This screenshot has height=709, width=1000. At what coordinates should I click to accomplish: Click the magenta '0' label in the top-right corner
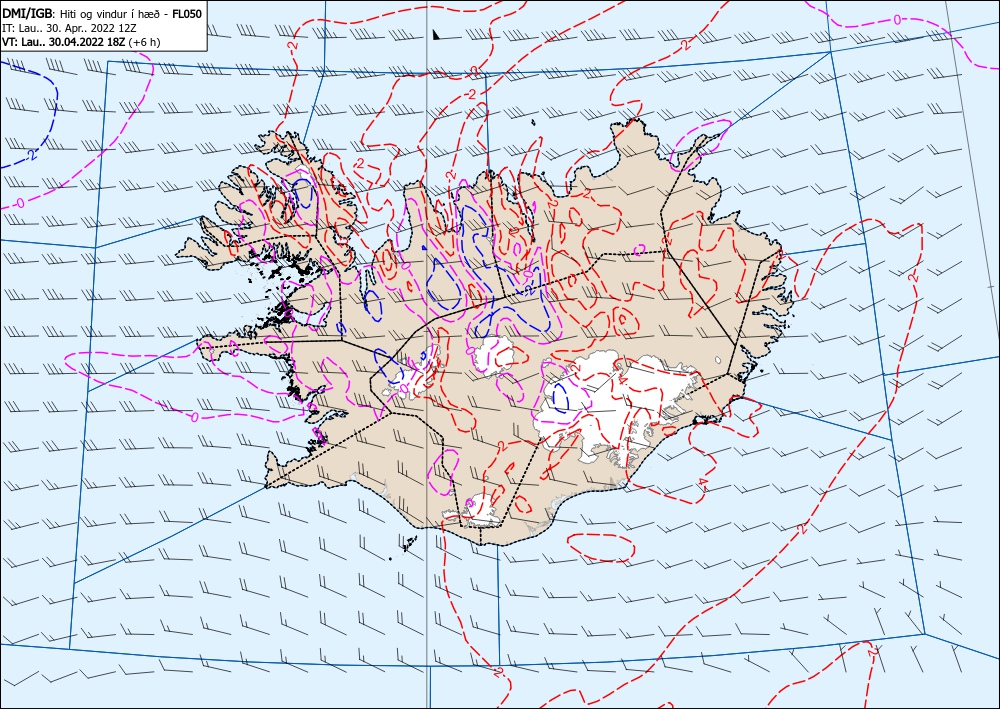[897, 20]
